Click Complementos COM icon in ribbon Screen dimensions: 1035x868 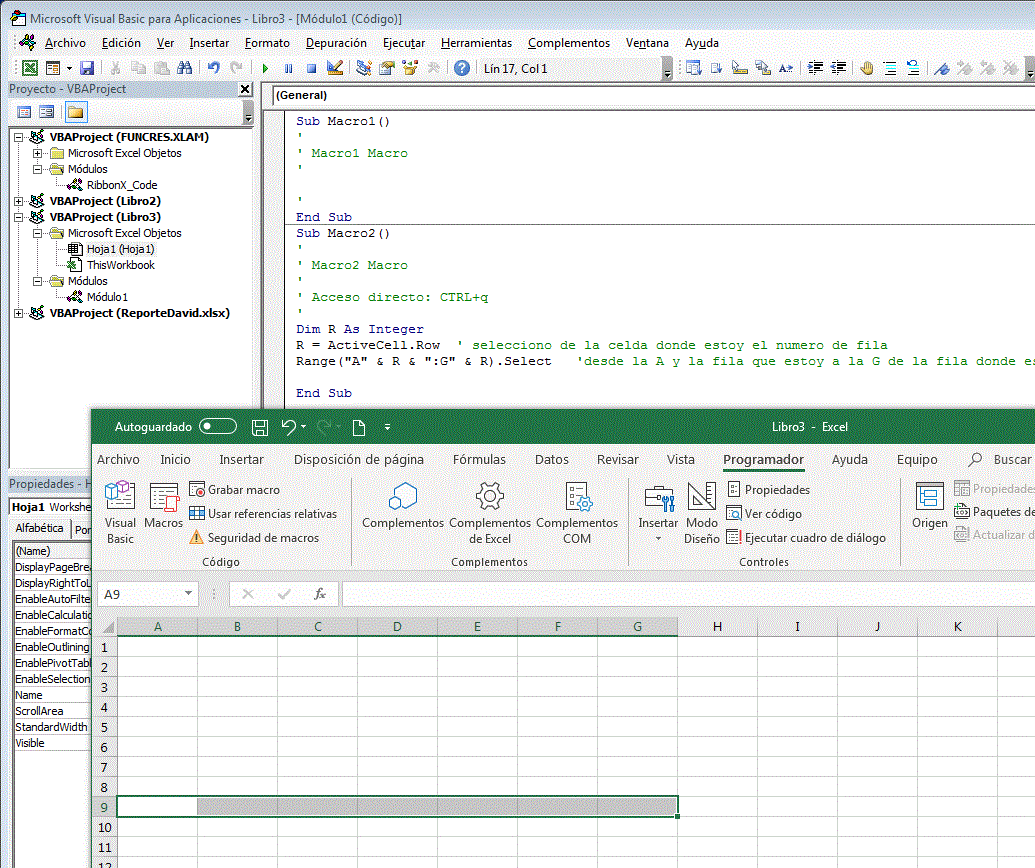coord(577,514)
